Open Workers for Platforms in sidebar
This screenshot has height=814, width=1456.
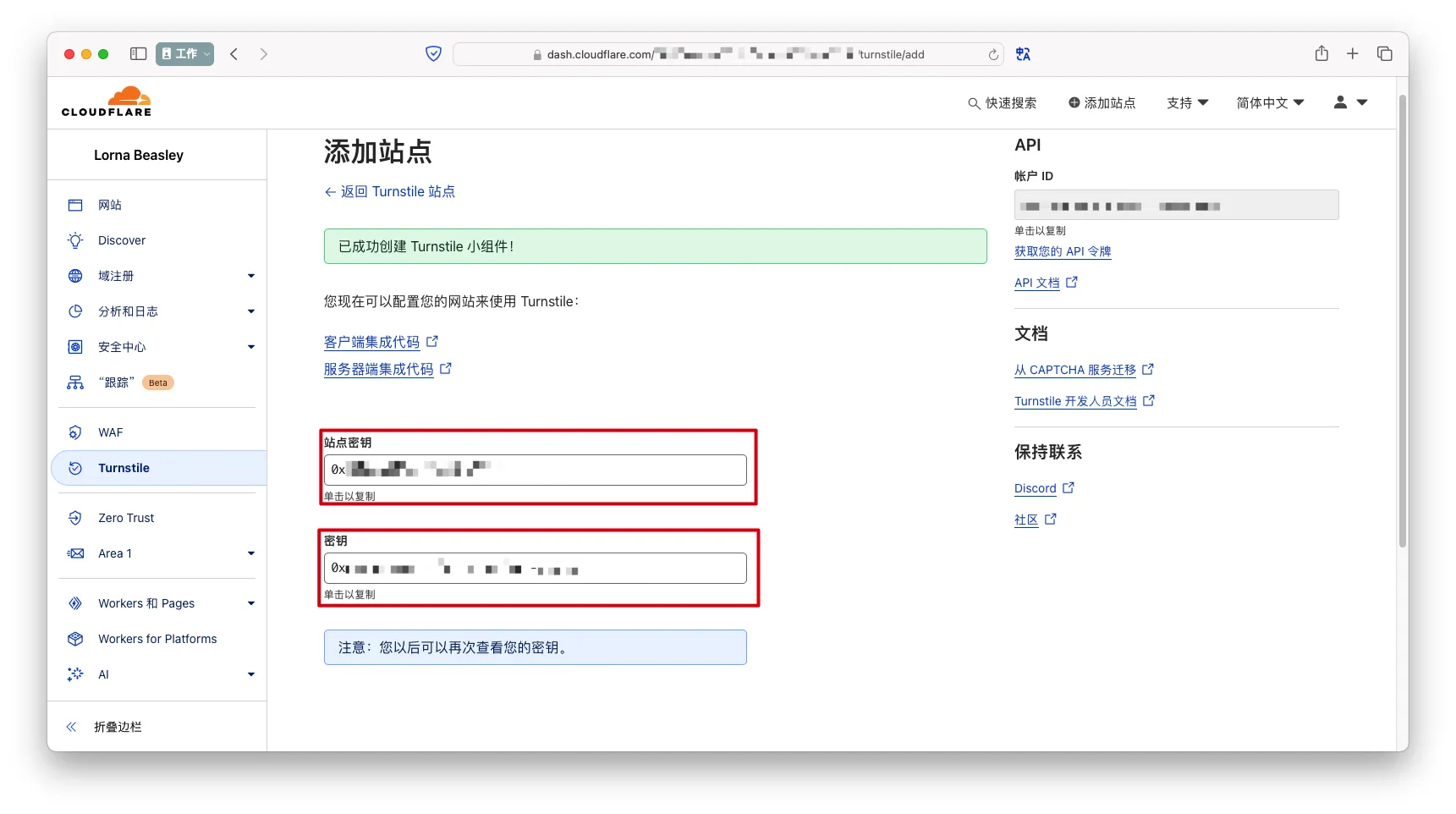tap(157, 639)
